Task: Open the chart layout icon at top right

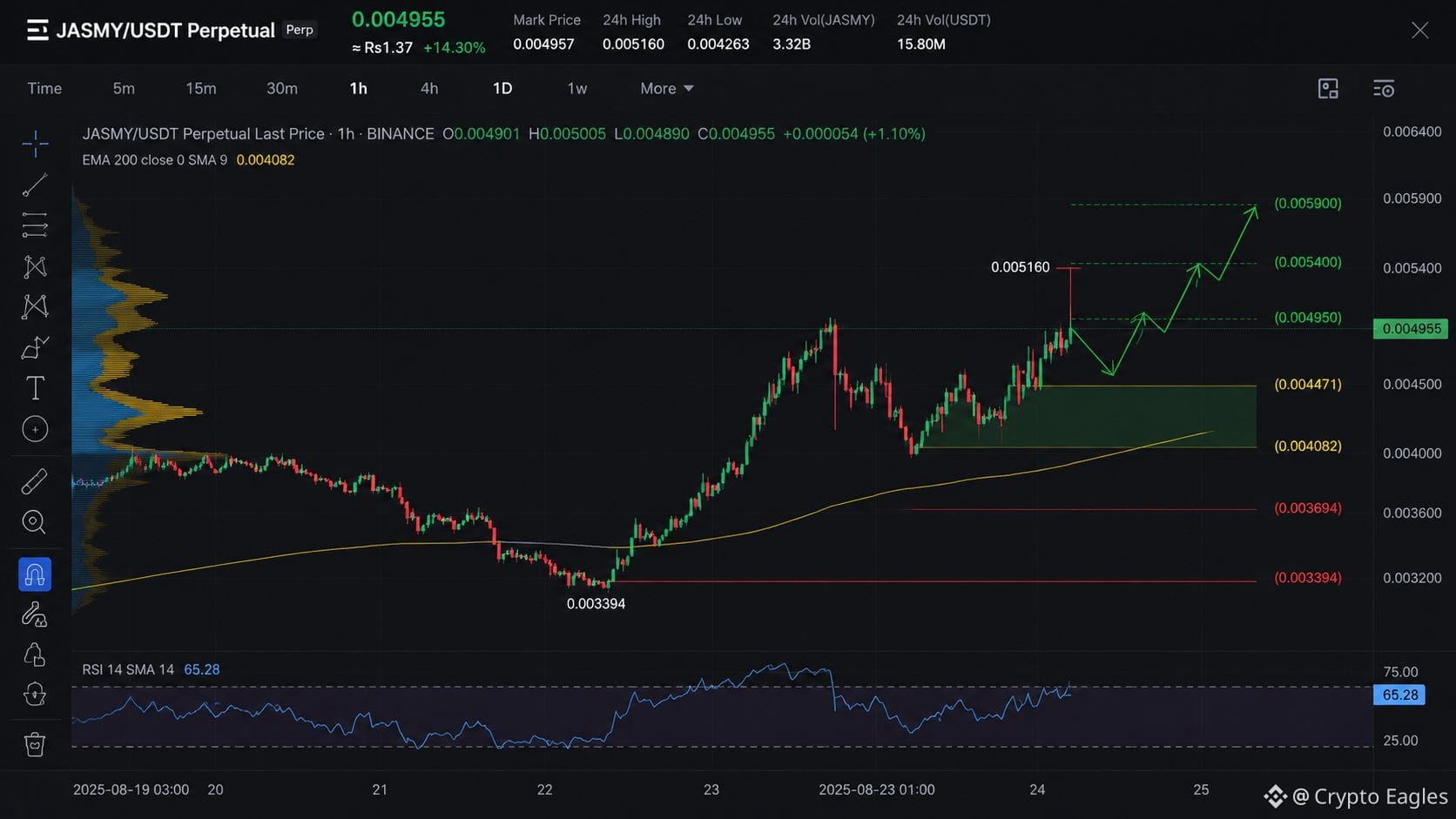Action: click(1328, 89)
